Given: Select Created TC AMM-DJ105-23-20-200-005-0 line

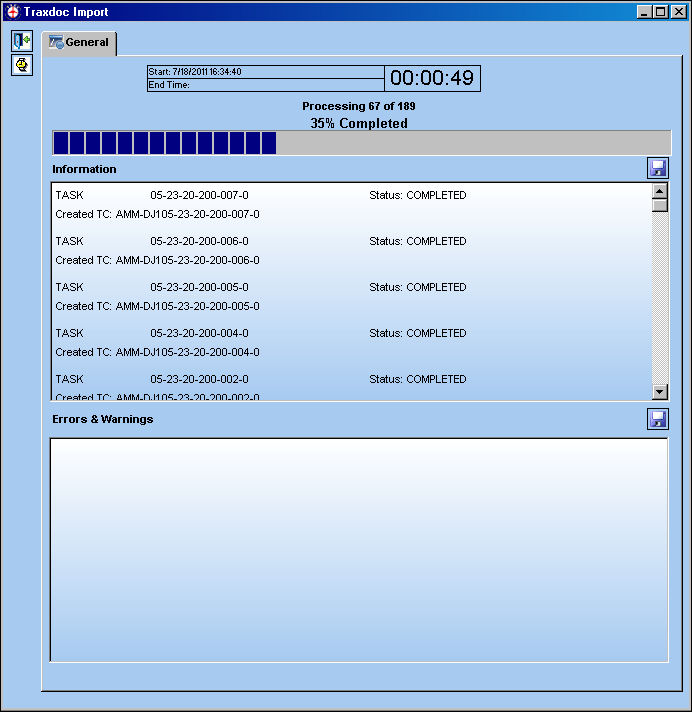Looking at the screenshot, I should click(157, 306).
